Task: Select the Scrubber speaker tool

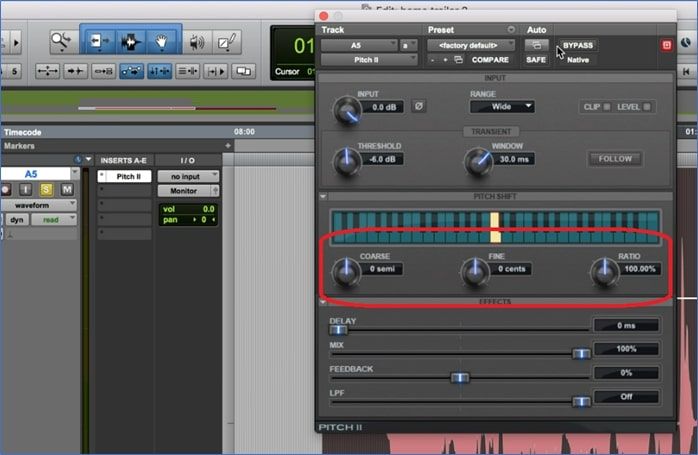Action: 196,42
